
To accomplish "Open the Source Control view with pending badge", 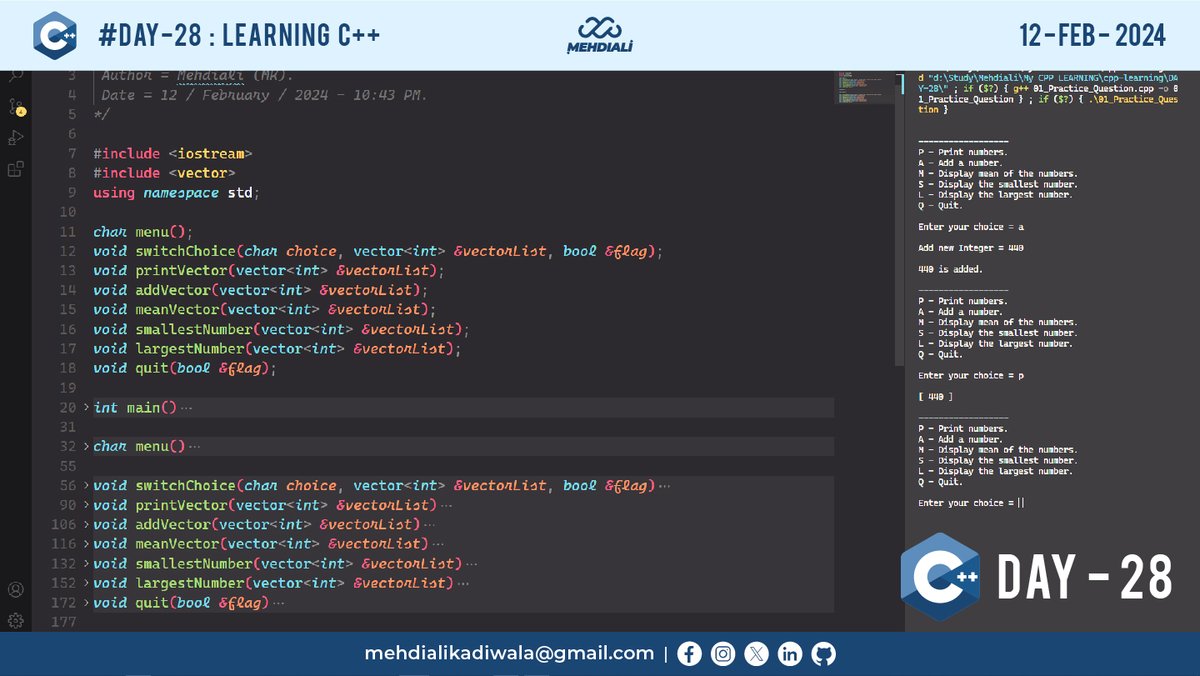I will pyautogui.click(x=16, y=107).
